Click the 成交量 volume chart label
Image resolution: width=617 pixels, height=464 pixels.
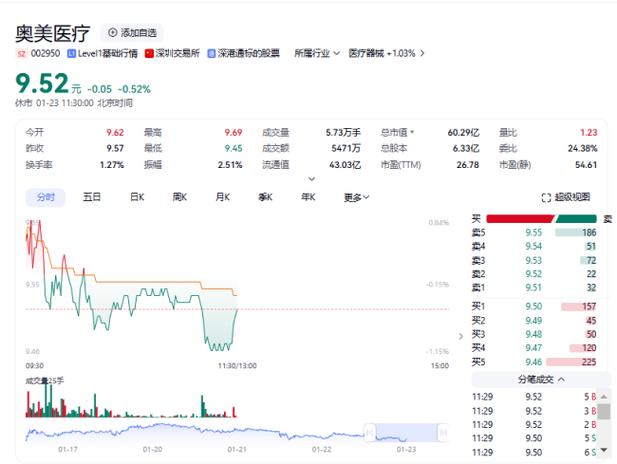click(x=44, y=381)
